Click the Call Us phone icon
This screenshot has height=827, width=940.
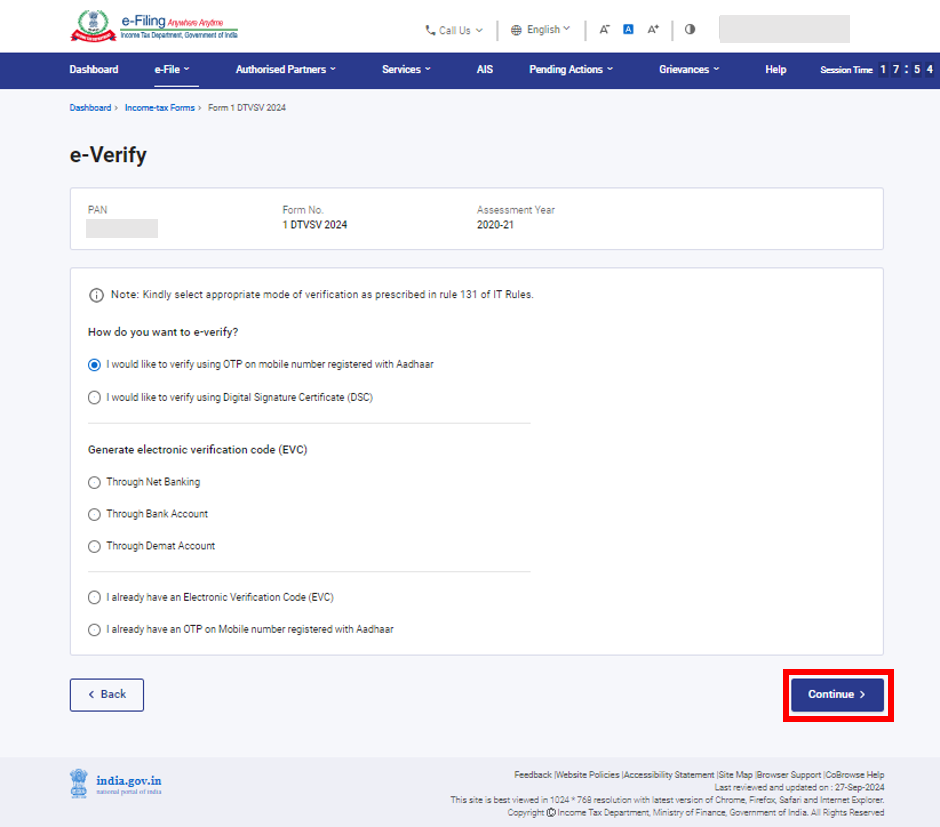[428, 30]
